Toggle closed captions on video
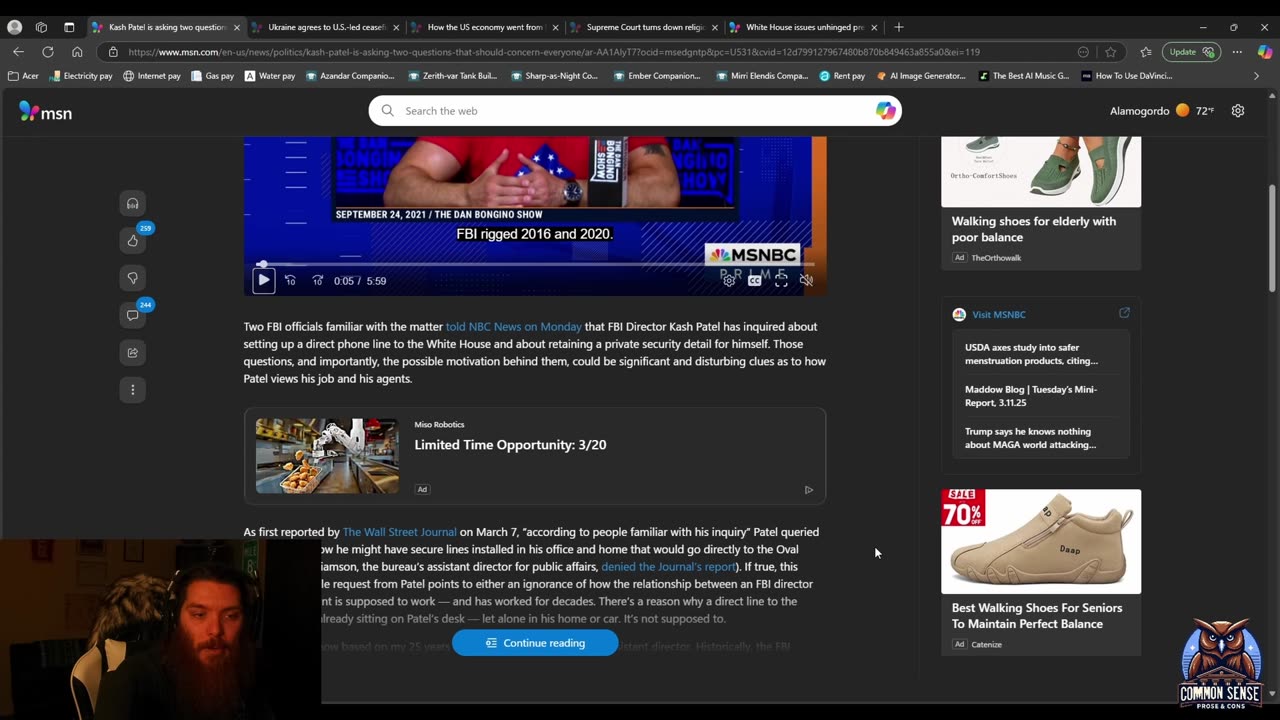1280x720 pixels. coord(755,281)
